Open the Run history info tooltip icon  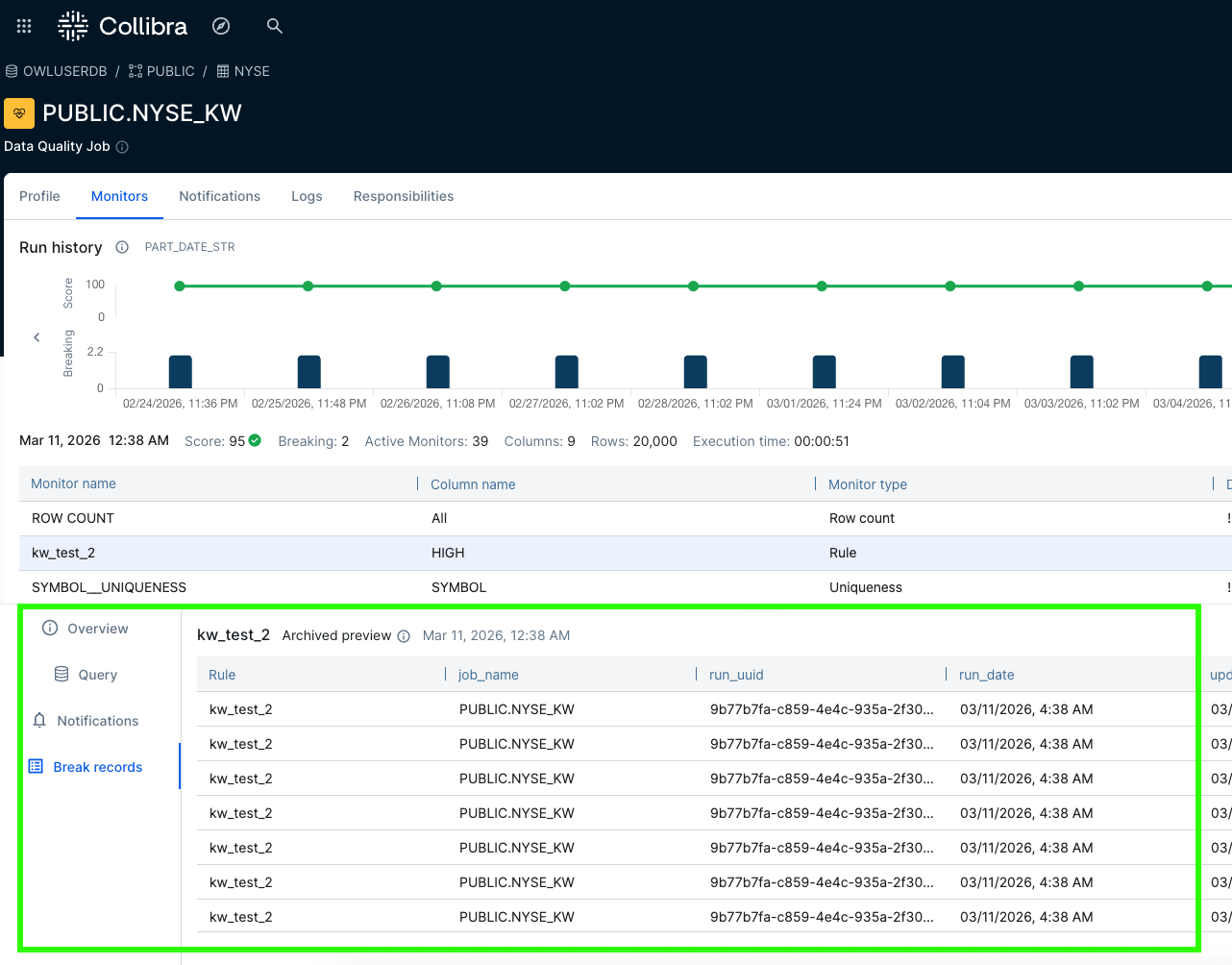pos(121,247)
